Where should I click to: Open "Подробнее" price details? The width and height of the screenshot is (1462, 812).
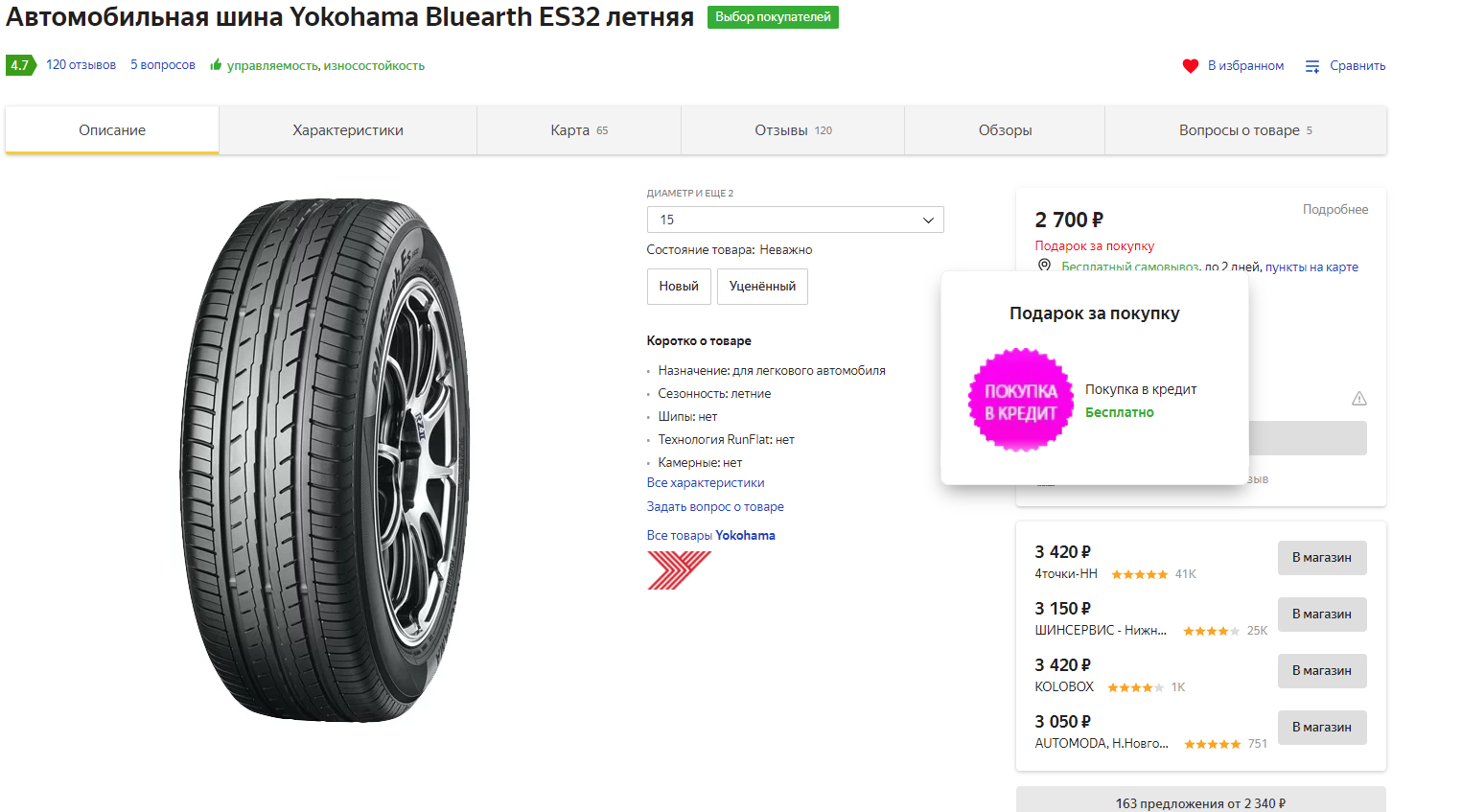[x=1334, y=210]
